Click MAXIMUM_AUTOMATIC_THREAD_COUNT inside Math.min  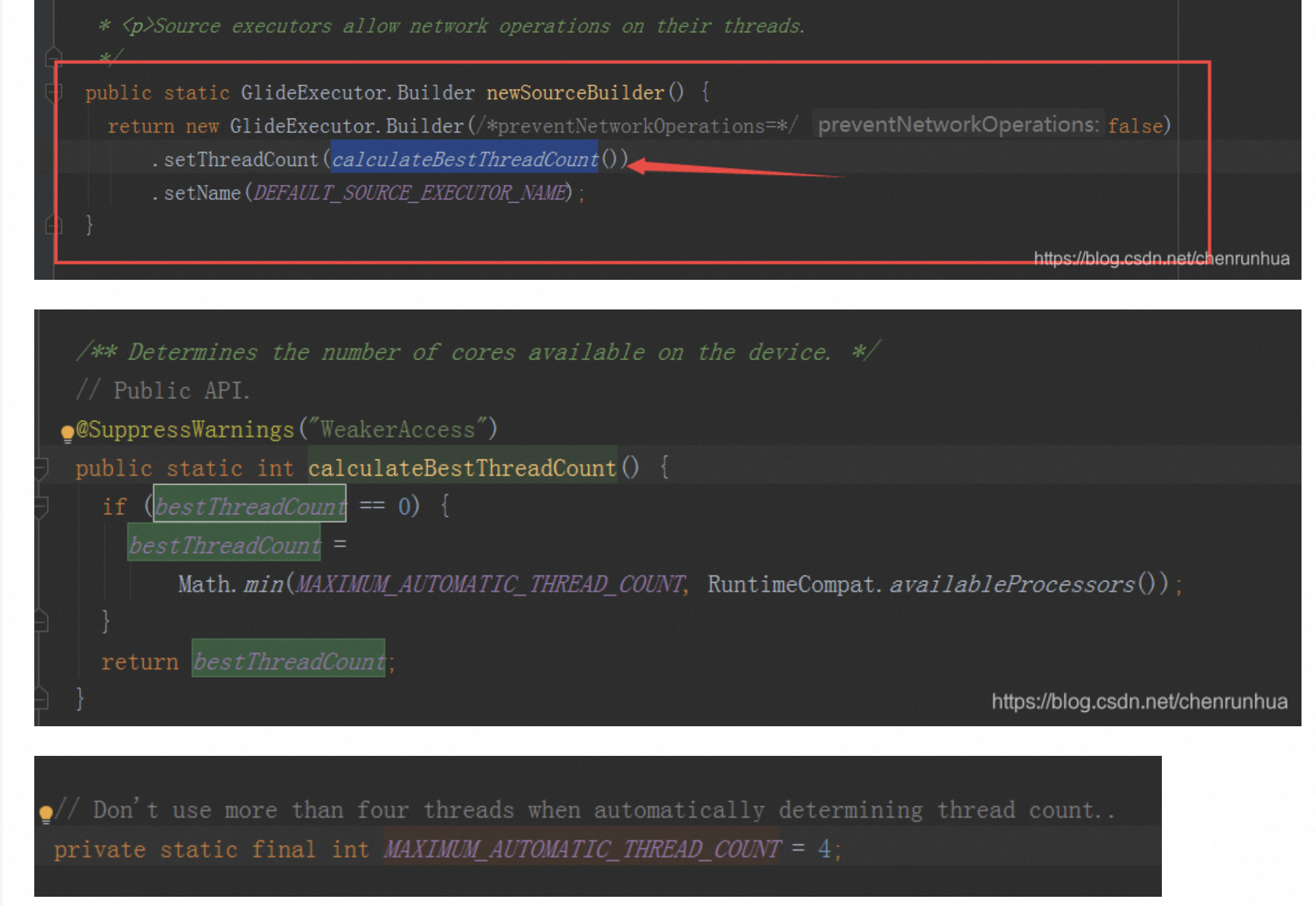point(490,584)
